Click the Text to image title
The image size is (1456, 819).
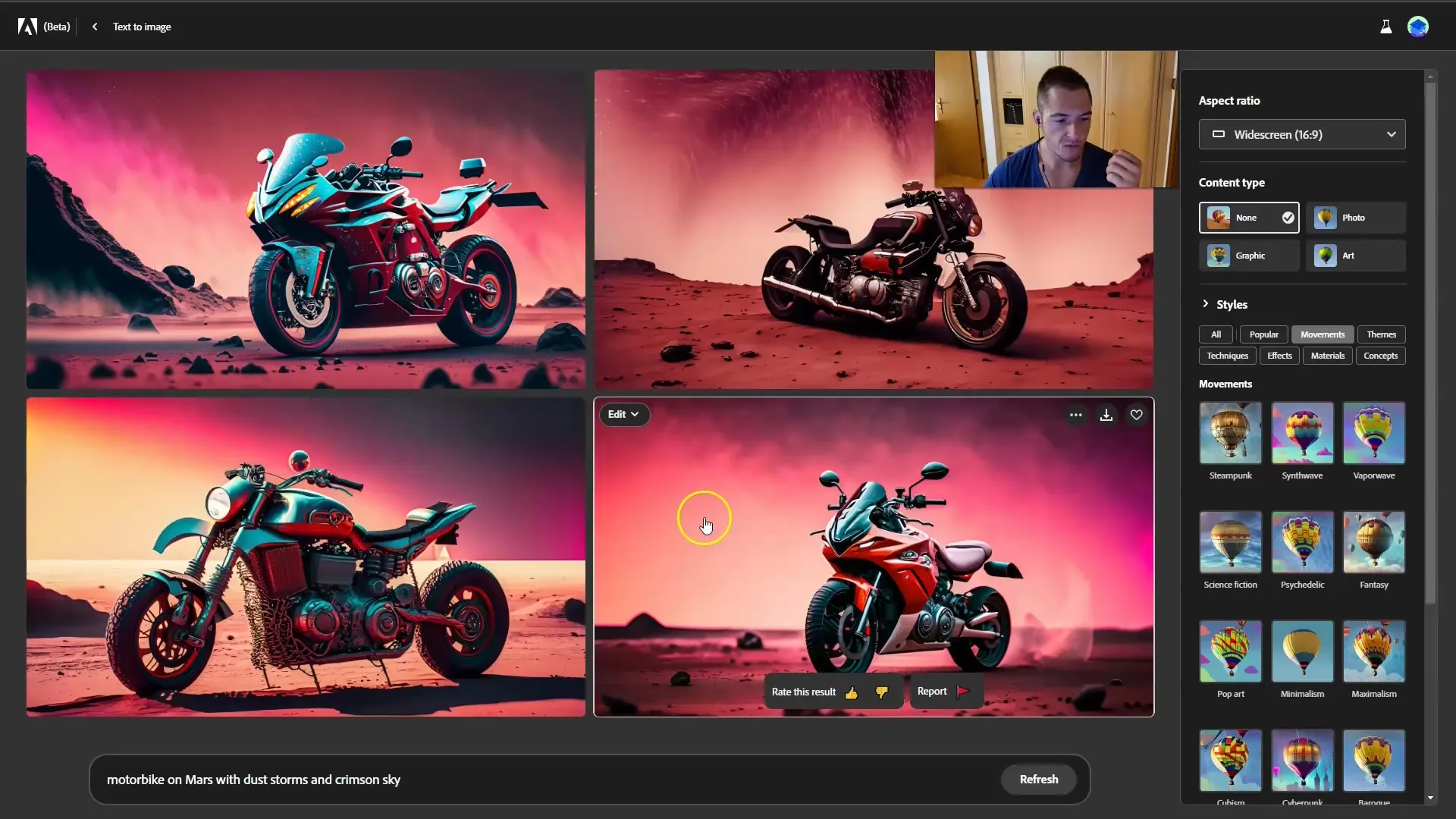(142, 27)
